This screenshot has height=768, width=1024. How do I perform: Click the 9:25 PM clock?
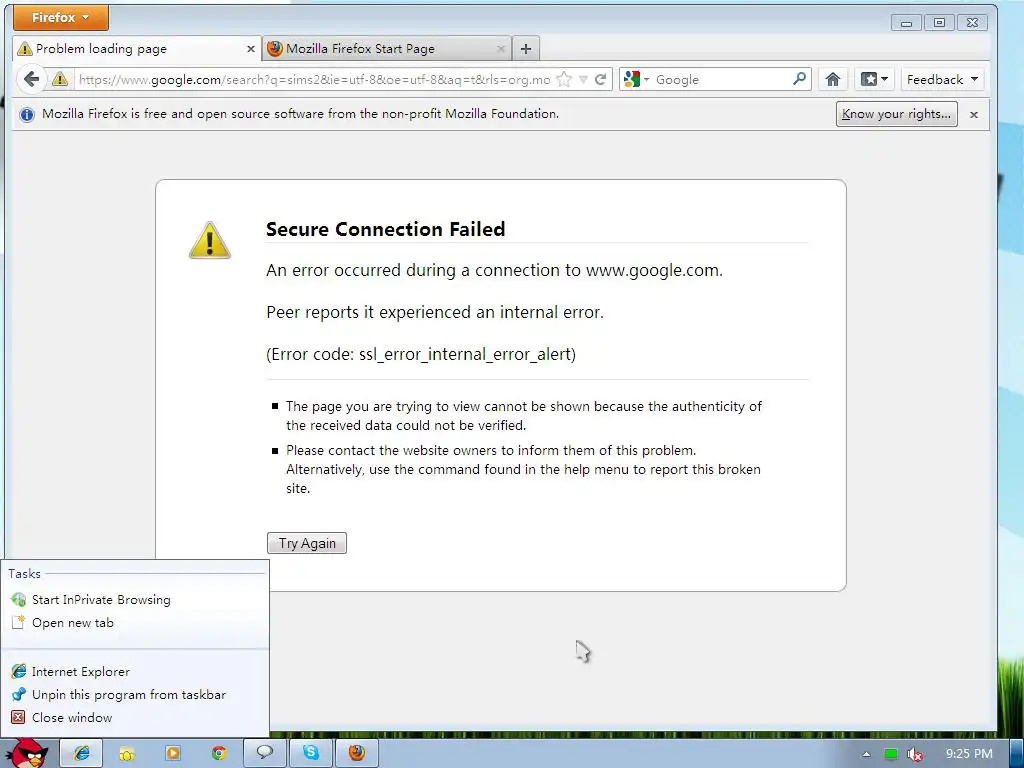pos(969,754)
